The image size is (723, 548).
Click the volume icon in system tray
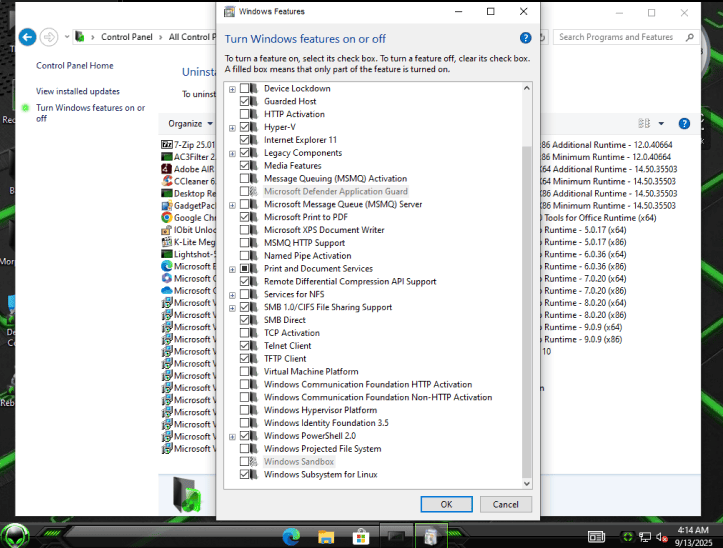[662, 537]
